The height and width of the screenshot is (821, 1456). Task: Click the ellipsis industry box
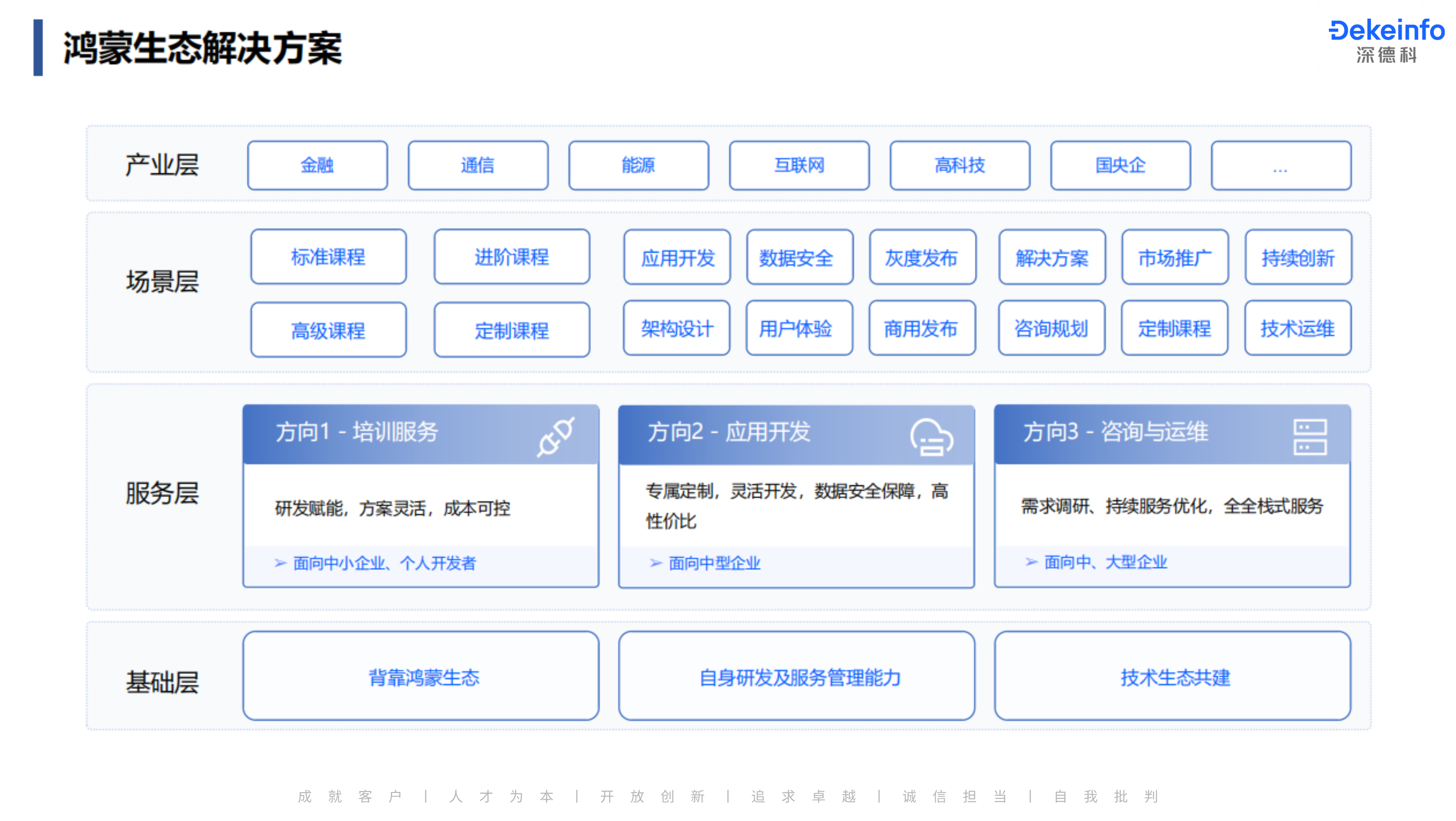[1280, 165]
